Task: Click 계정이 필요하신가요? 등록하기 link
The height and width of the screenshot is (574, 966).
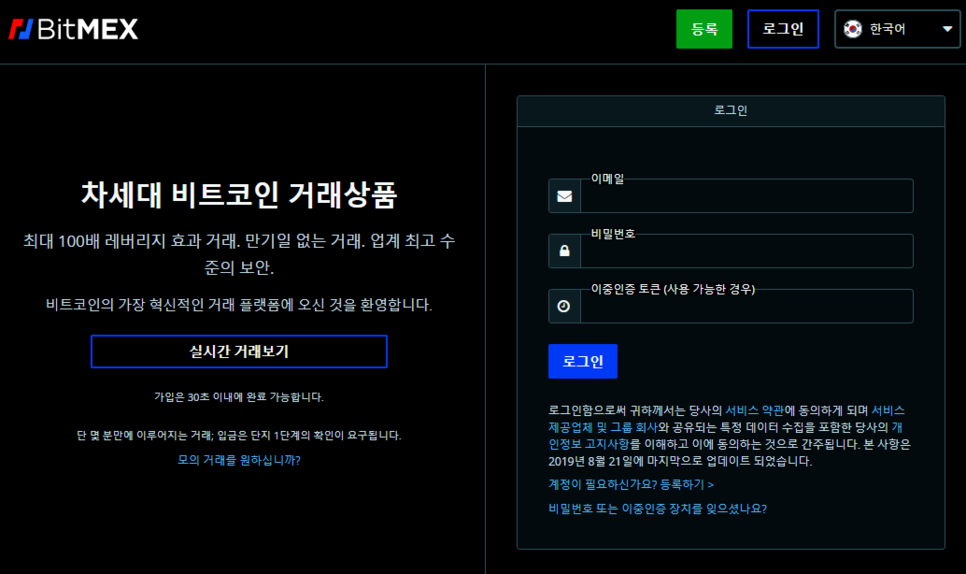Action: 631,485
